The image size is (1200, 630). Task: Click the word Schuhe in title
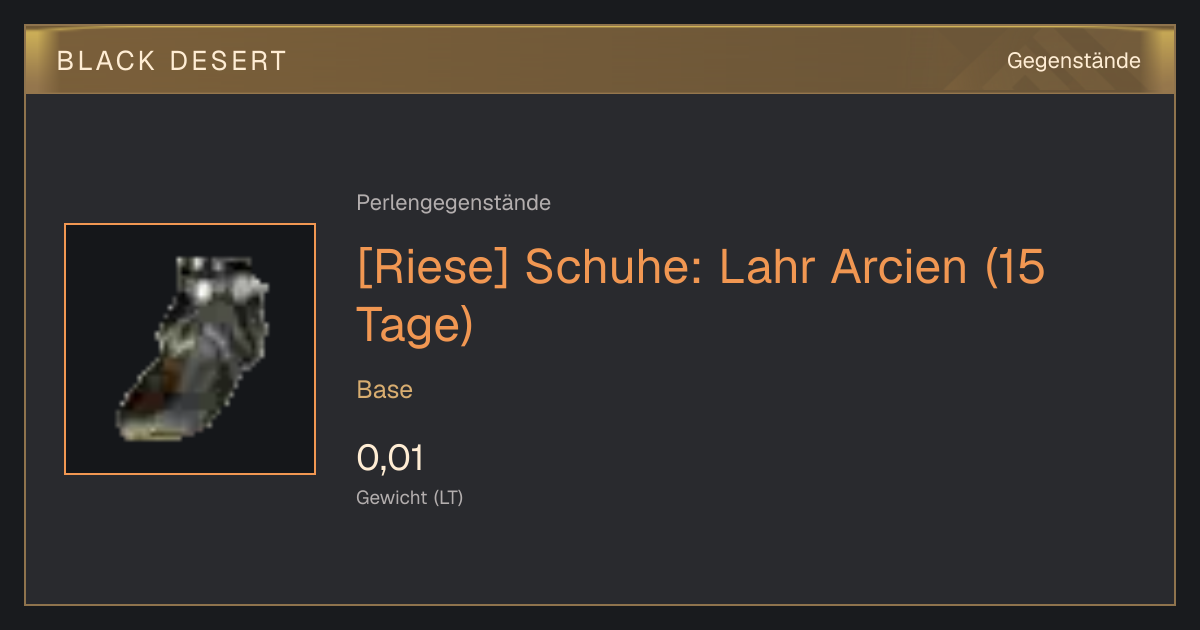coord(614,268)
